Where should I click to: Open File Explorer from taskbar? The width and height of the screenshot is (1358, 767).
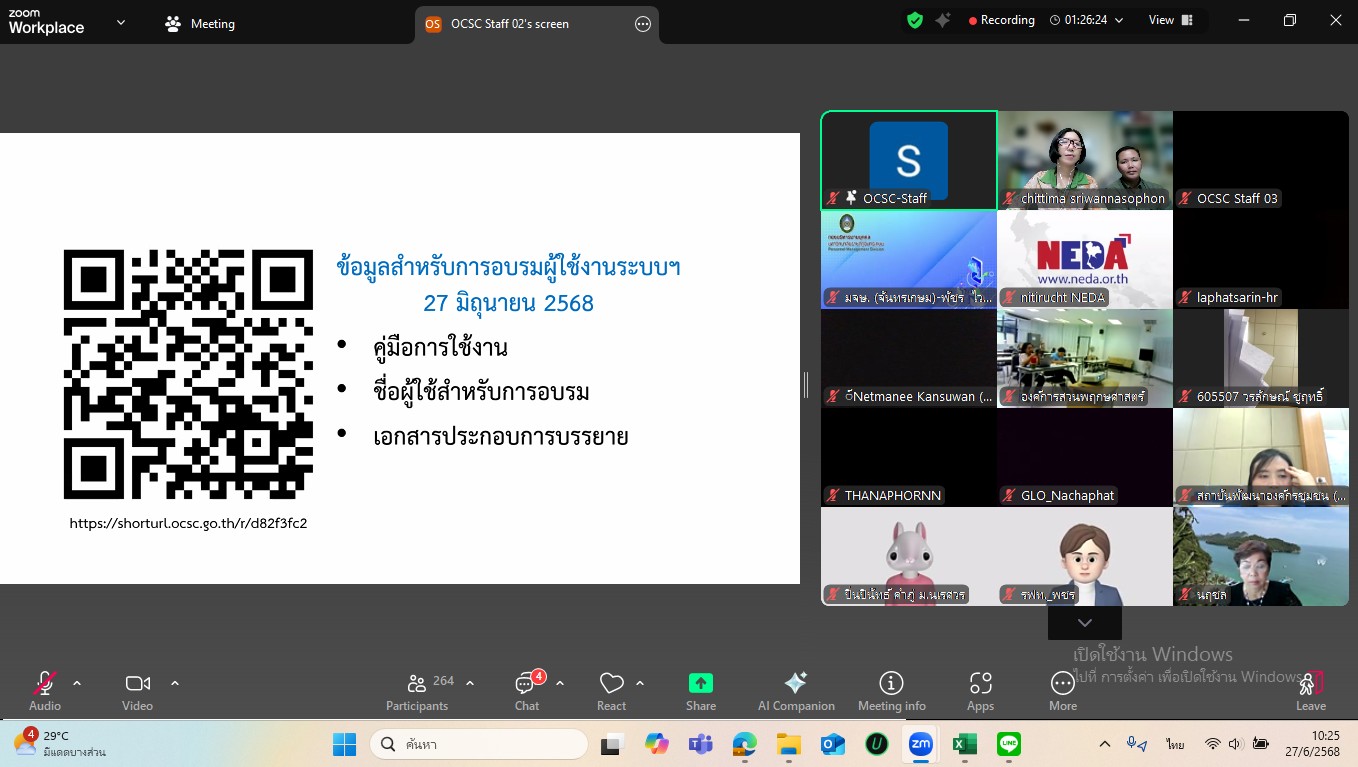[x=789, y=744]
